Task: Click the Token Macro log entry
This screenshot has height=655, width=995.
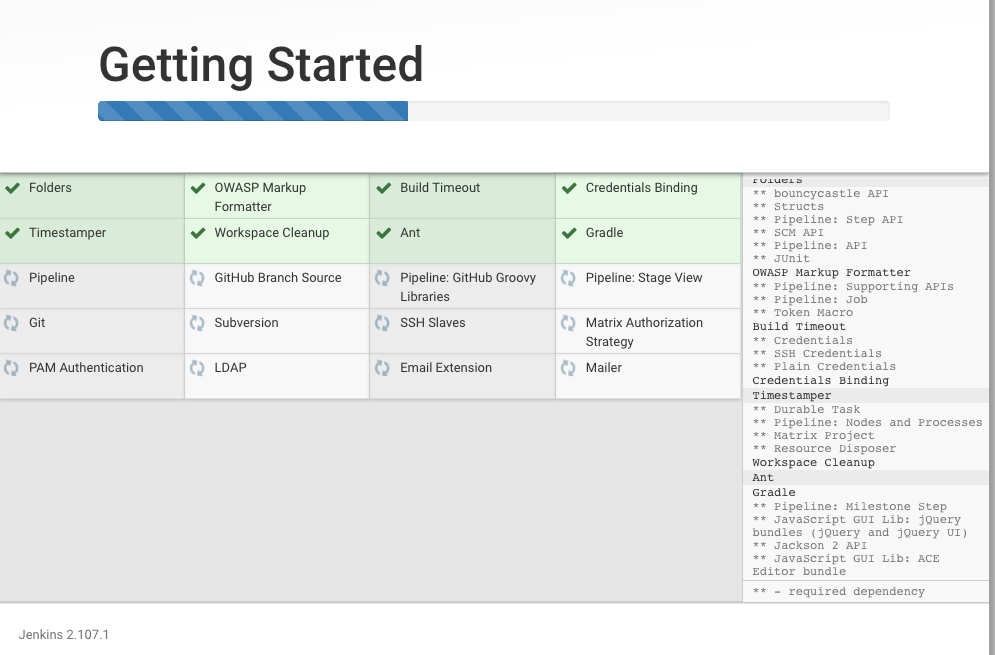Action: pos(803,313)
